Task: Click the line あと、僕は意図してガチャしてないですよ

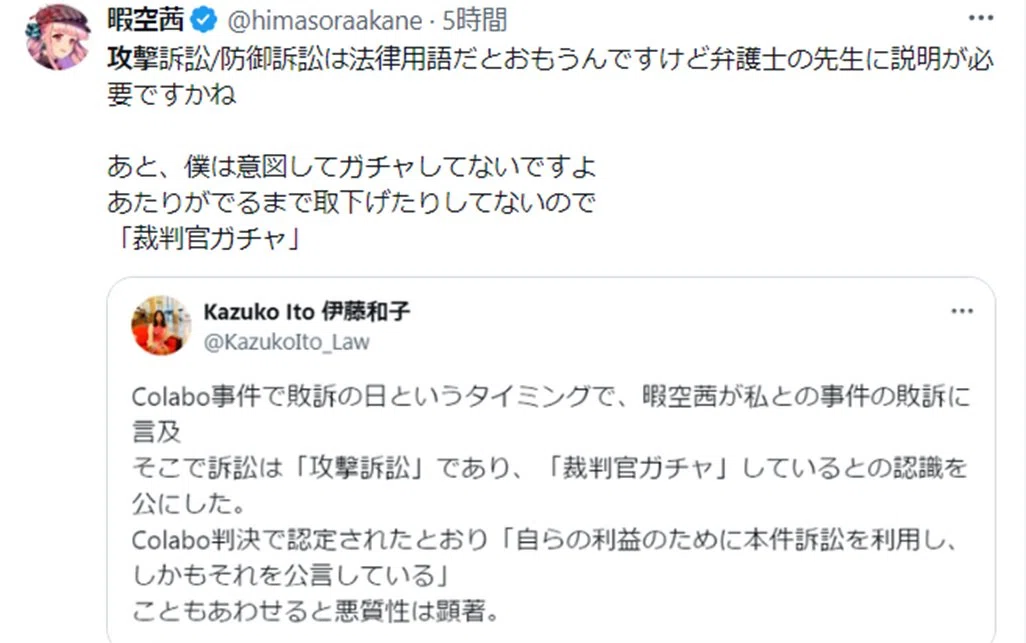Action: 351,166
